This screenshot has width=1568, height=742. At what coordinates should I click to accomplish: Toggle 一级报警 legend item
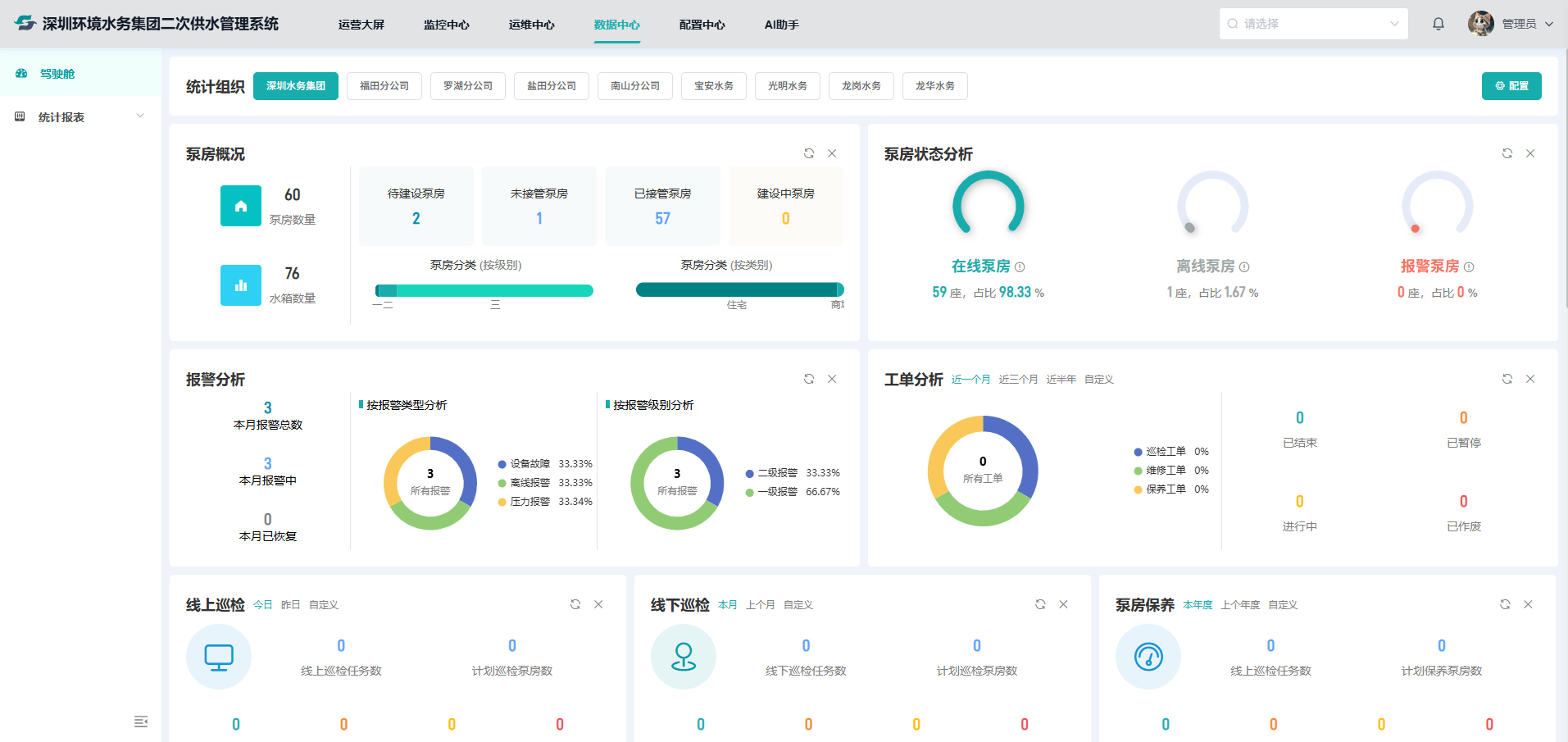coord(775,492)
